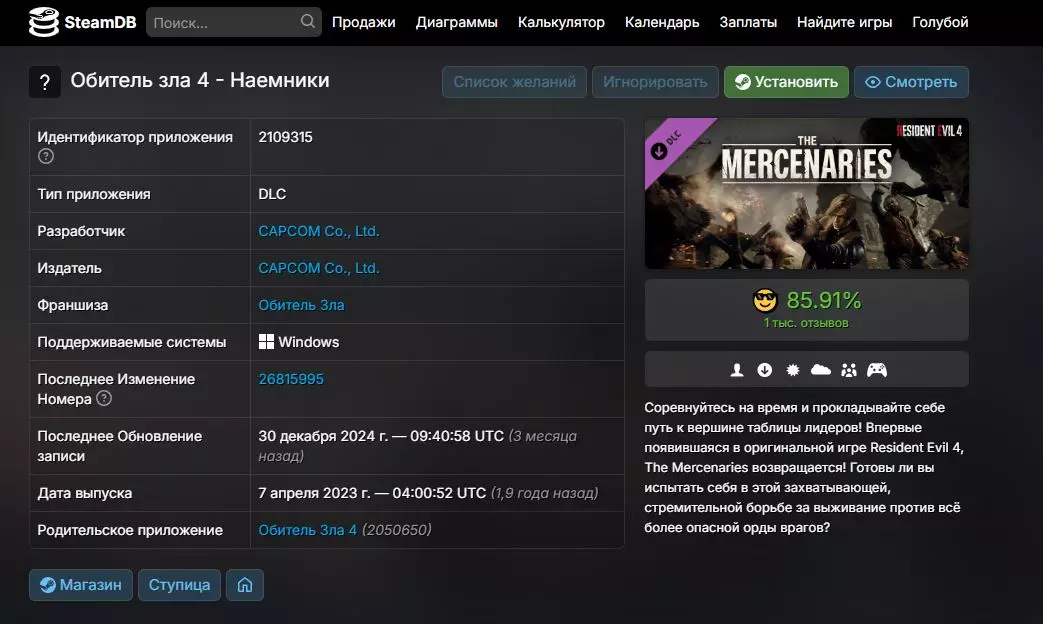1043x624 pixels.
Task: Open the Заплаты menu item
Action: [x=748, y=22]
